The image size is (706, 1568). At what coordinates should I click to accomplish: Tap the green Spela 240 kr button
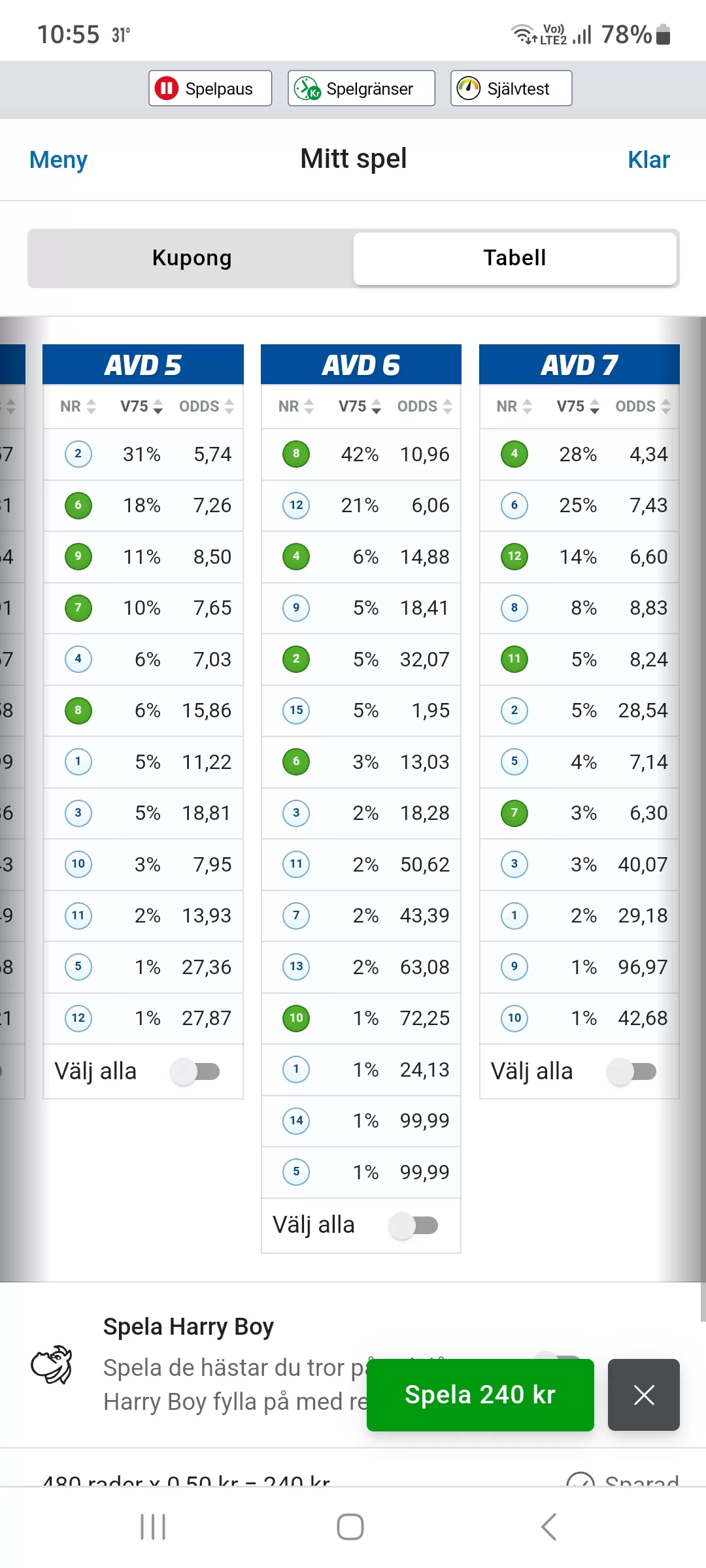pyautogui.click(x=480, y=1395)
